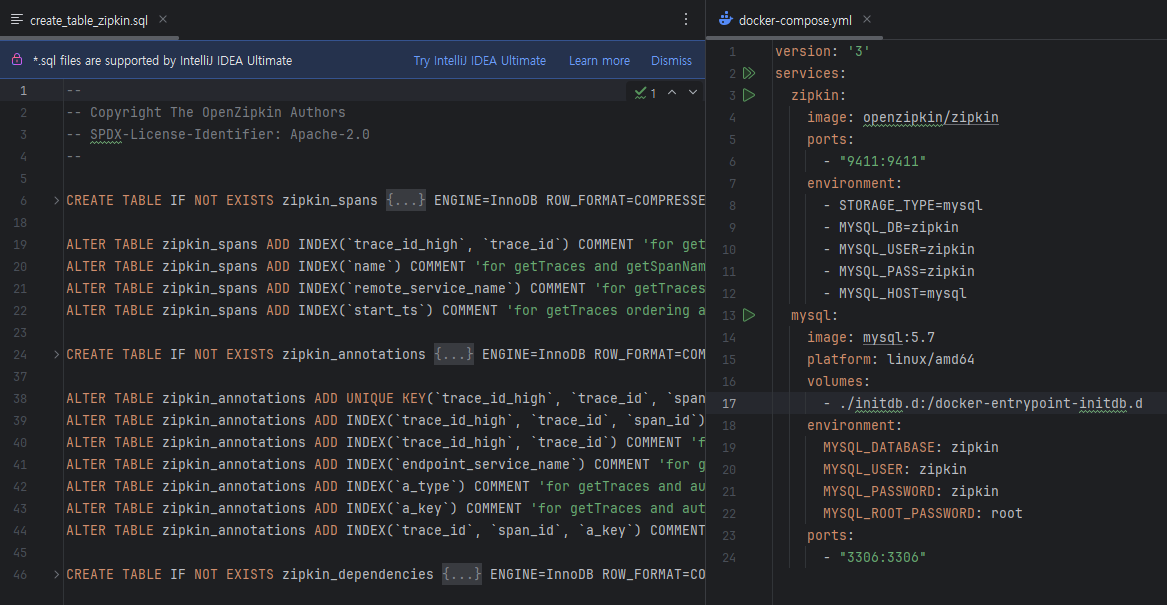Open the Learn more link

[x=599, y=60]
